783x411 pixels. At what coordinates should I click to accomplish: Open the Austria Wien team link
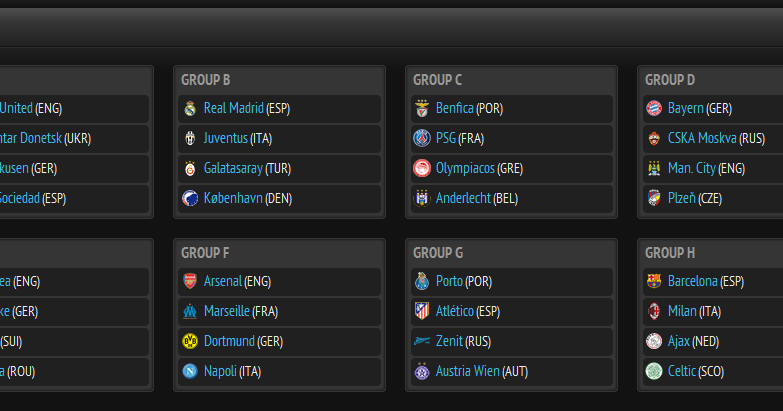(467, 371)
